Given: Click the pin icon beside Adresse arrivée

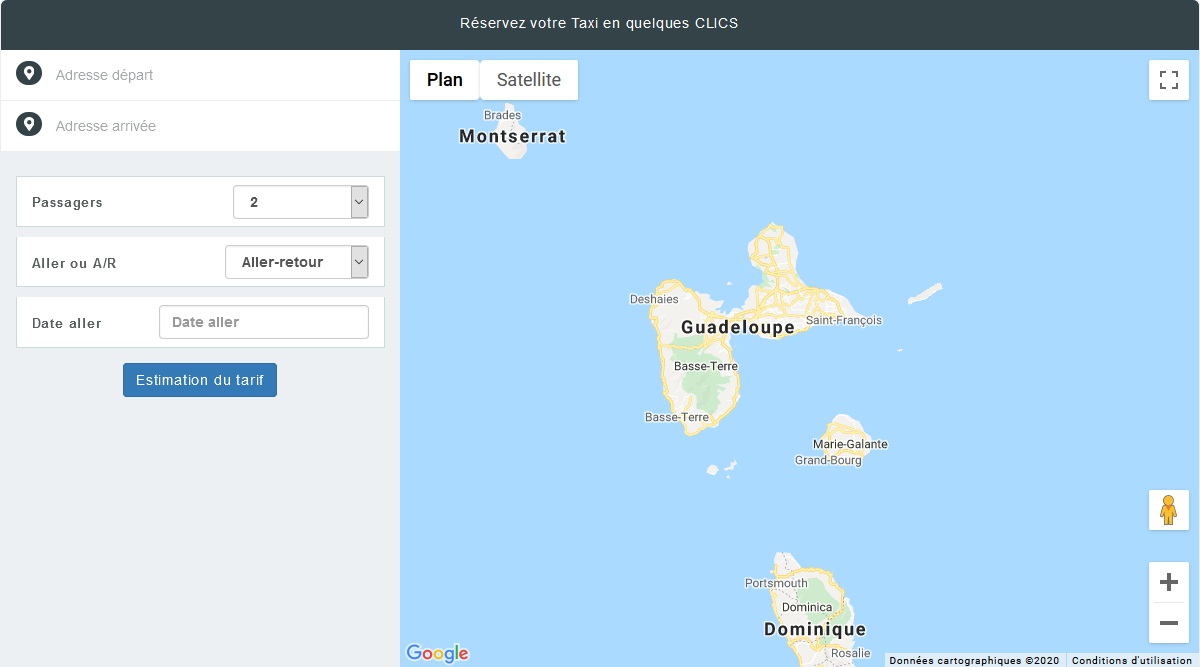Looking at the screenshot, I should click(29, 123).
